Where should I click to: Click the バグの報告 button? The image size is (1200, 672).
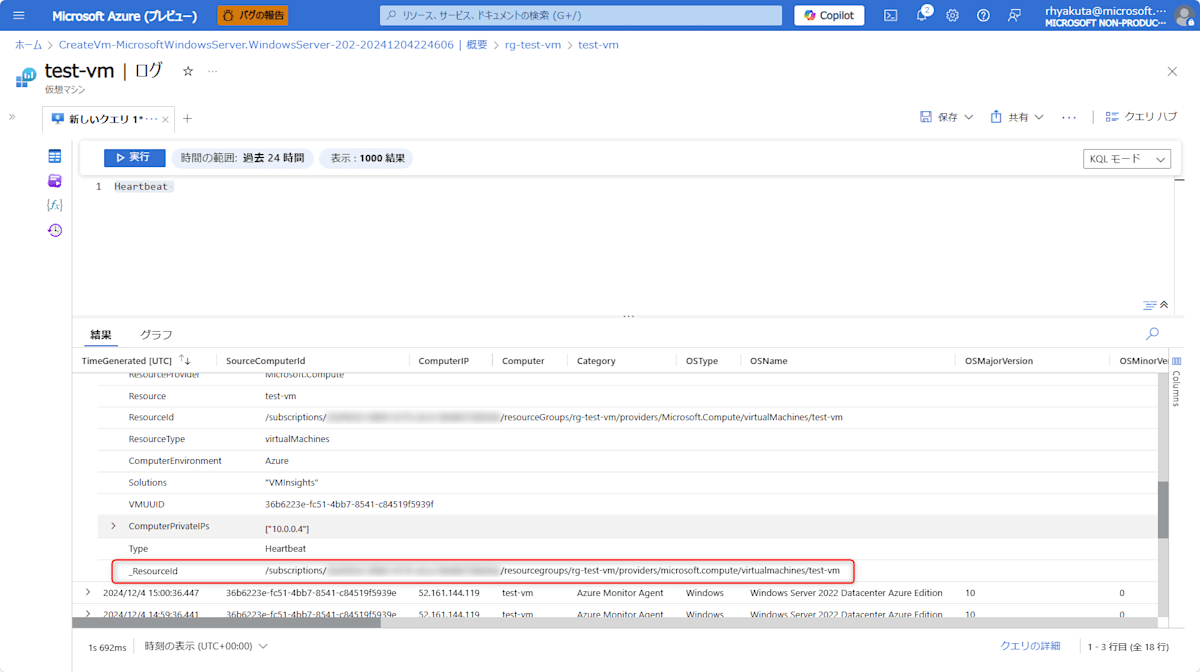click(253, 15)
